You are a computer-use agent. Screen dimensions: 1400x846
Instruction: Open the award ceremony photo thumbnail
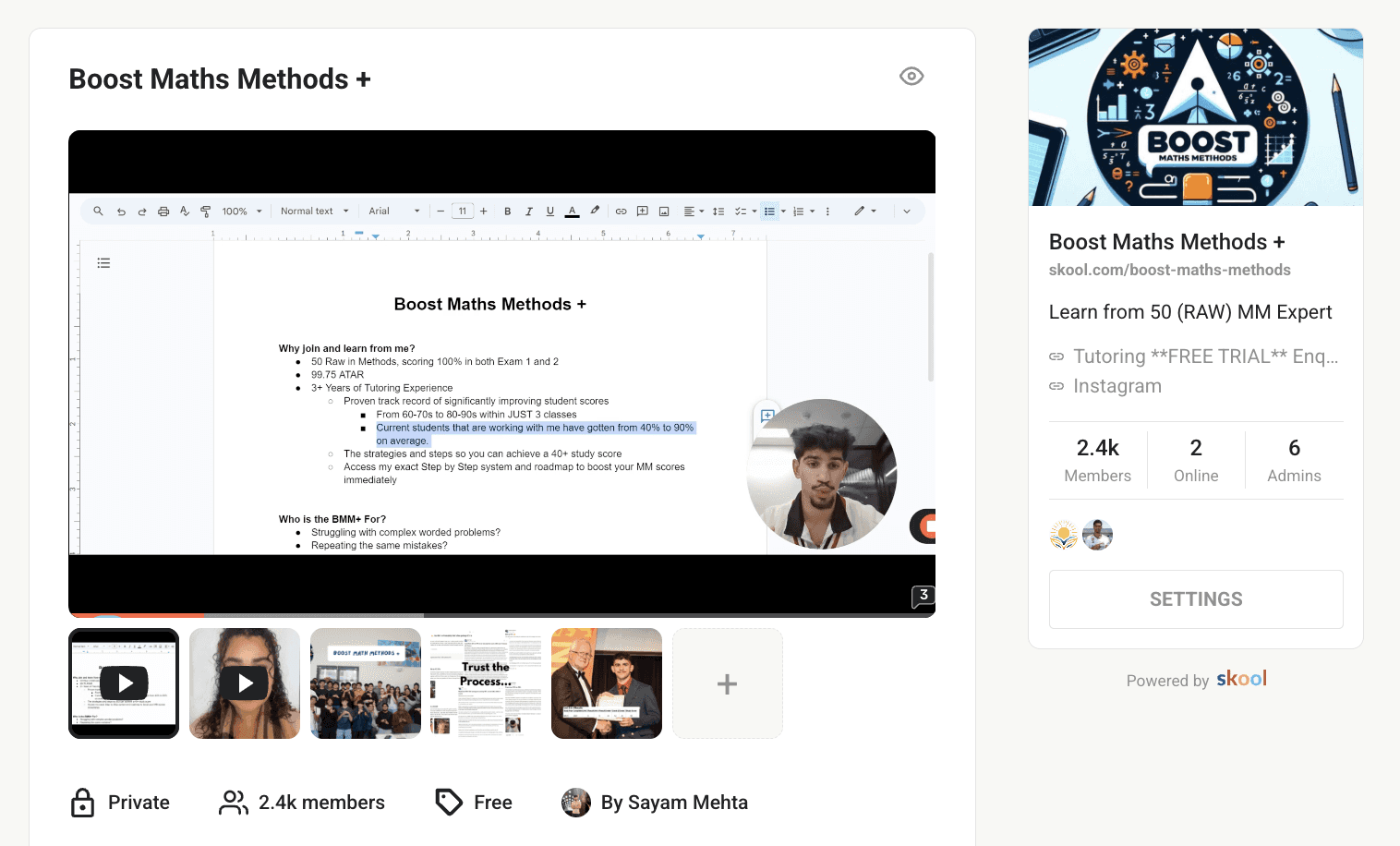pos(607,683)
